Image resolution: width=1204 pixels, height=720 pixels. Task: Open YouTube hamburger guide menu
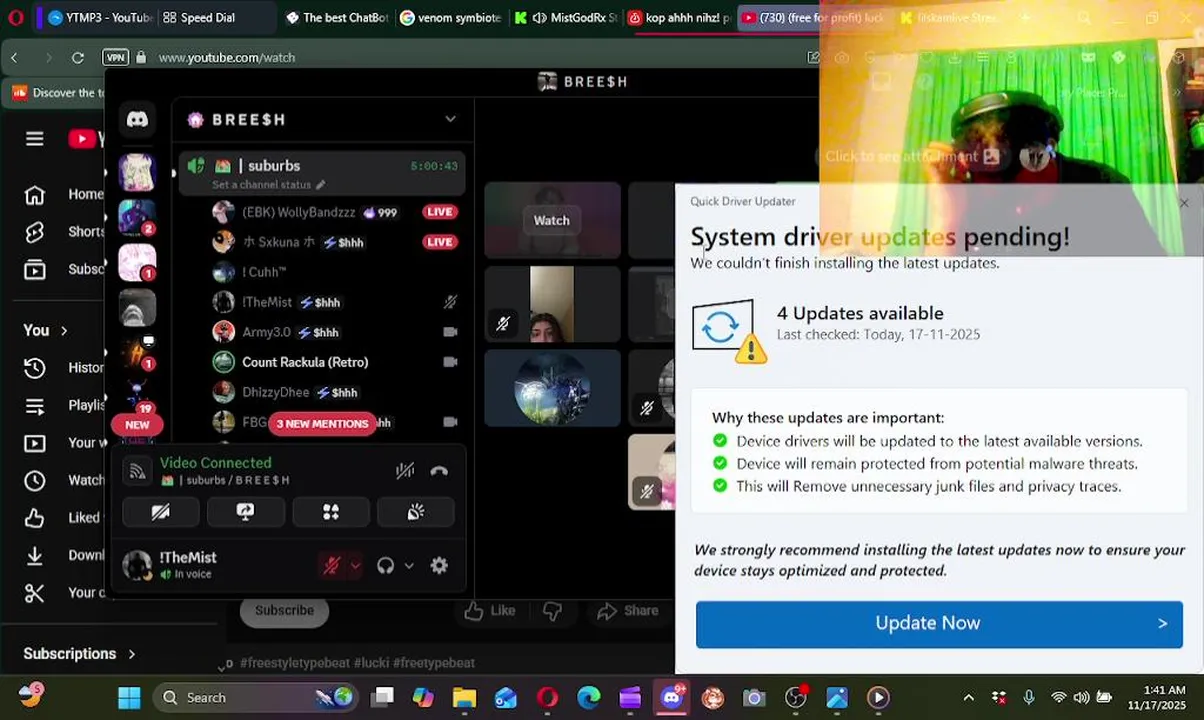click(35, 139)
